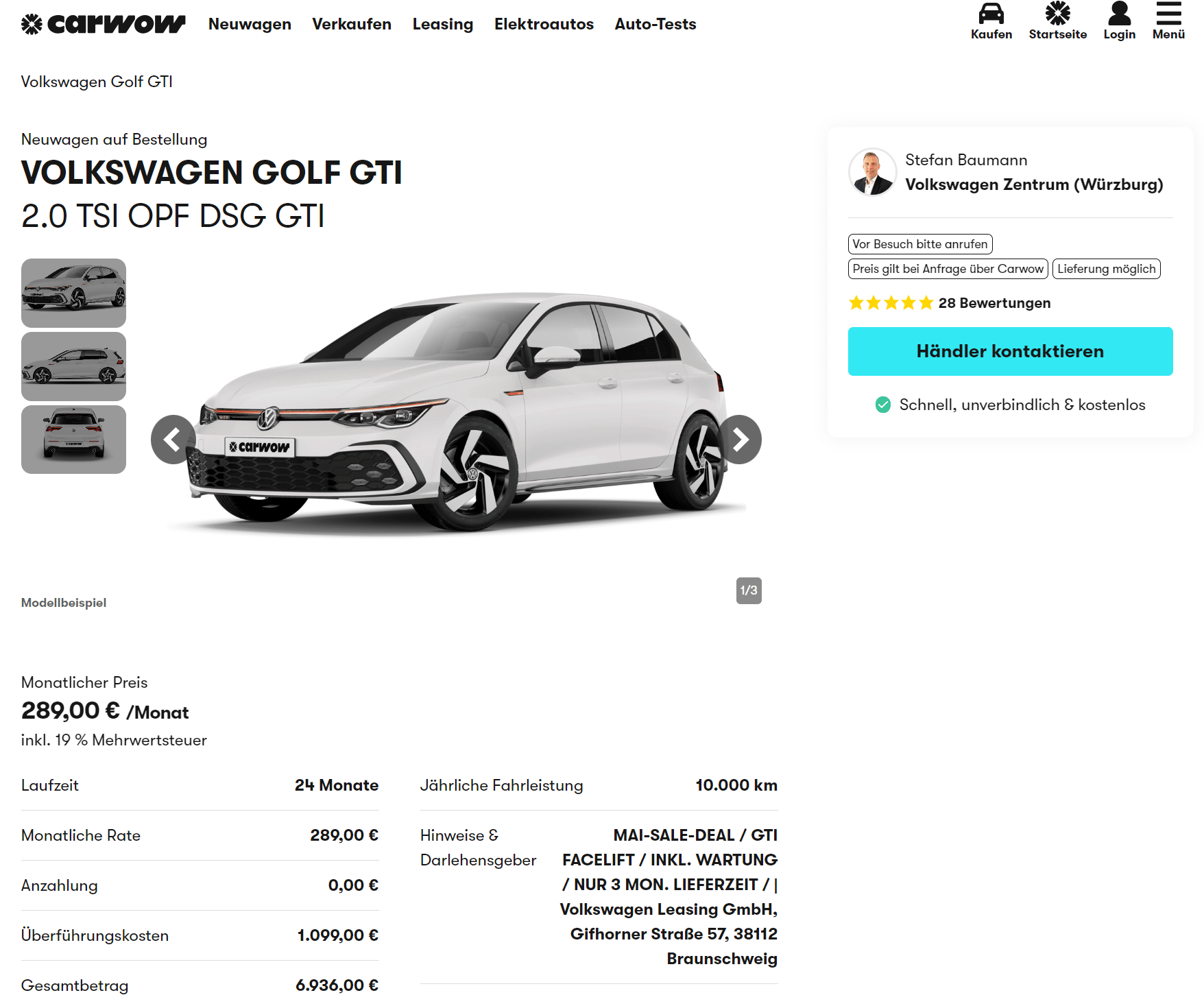
Task: Open Elektroautos menu
Action: (x=544, y=24)
